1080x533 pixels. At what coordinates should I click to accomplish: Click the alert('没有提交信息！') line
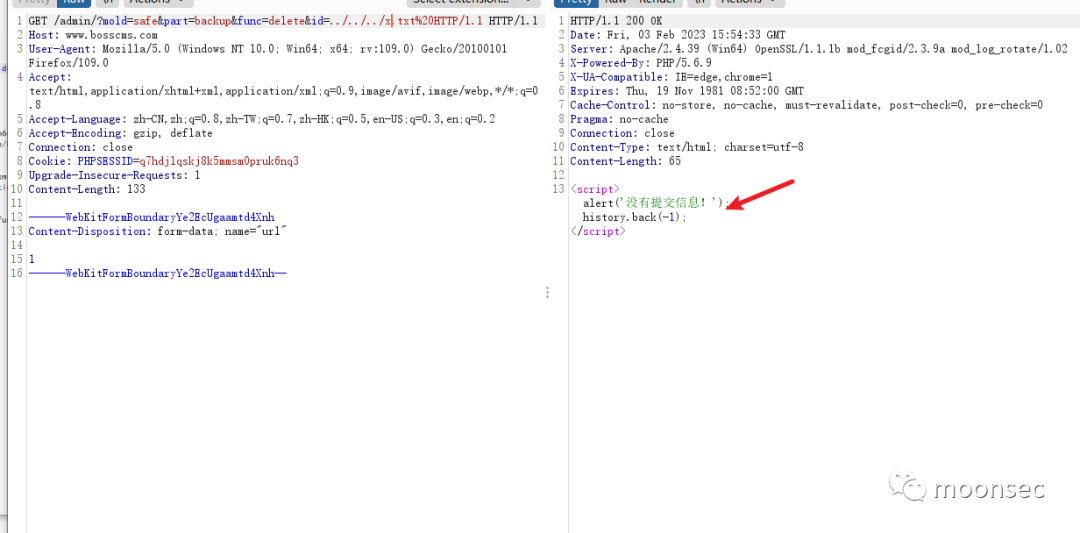pos(656,203)
